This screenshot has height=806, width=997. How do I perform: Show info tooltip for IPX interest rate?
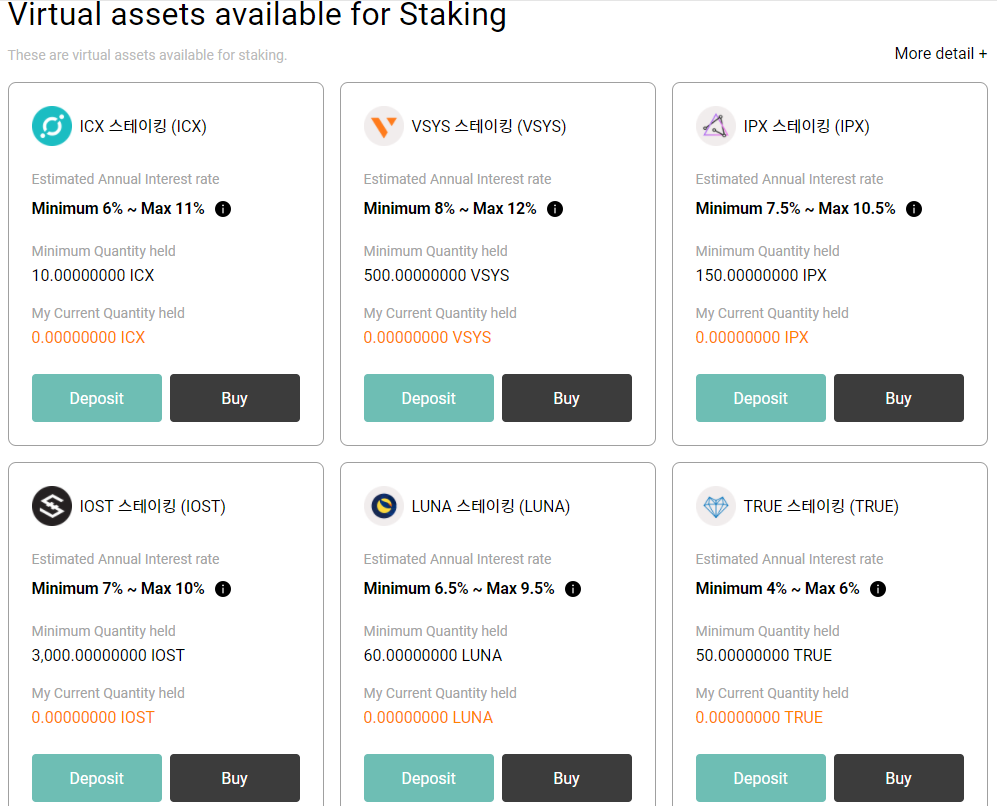point(914,208)
